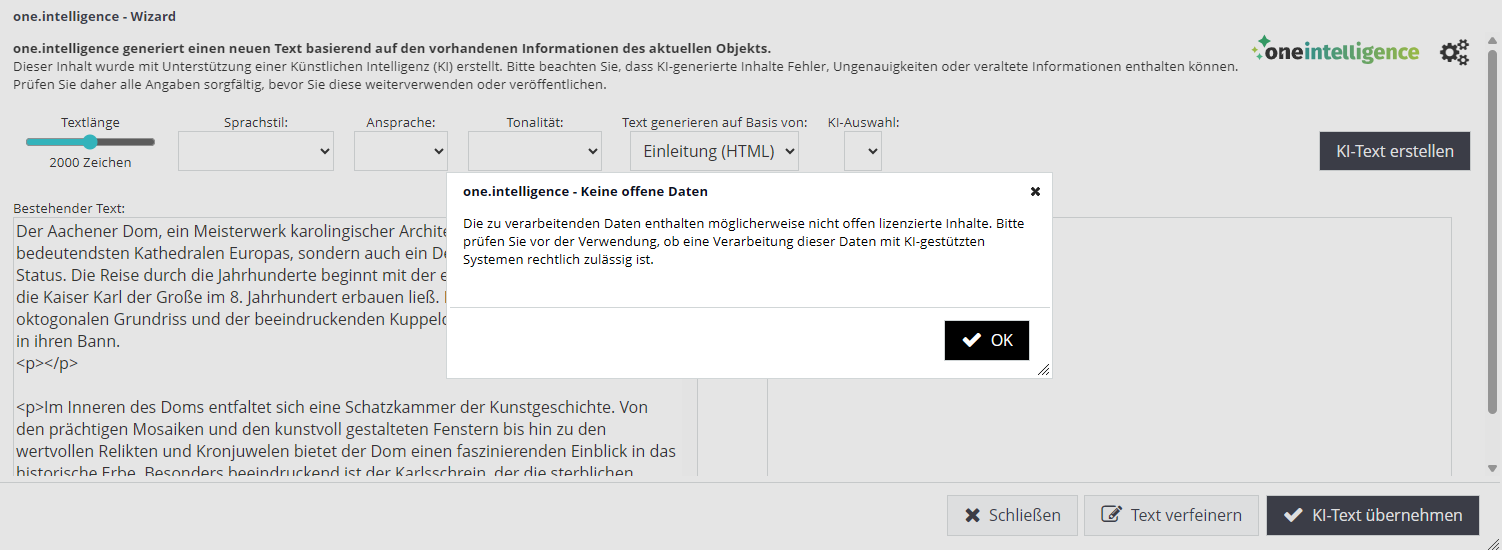
Task: Click the 'Schließen' button
Action: [x=1012, y=515]
